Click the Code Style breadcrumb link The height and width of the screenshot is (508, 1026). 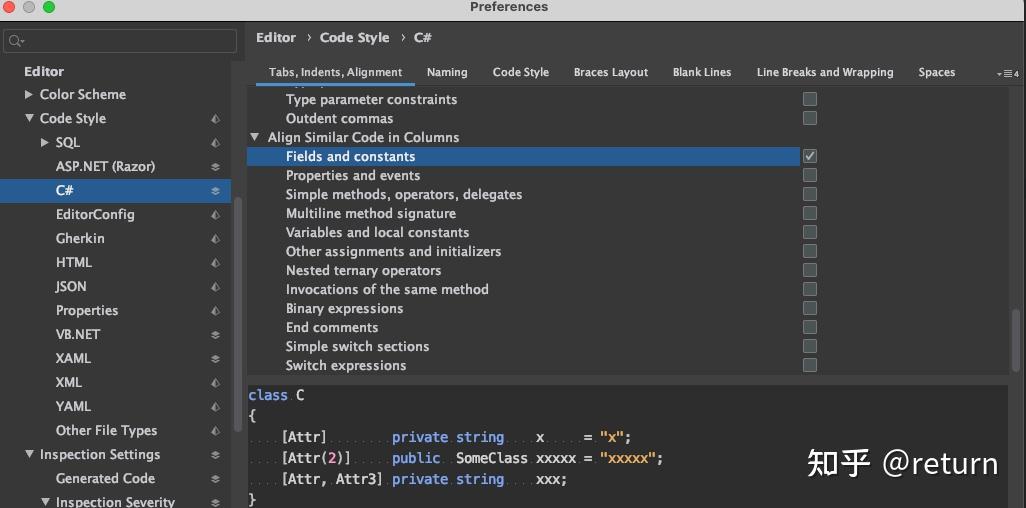click(354, 37)
